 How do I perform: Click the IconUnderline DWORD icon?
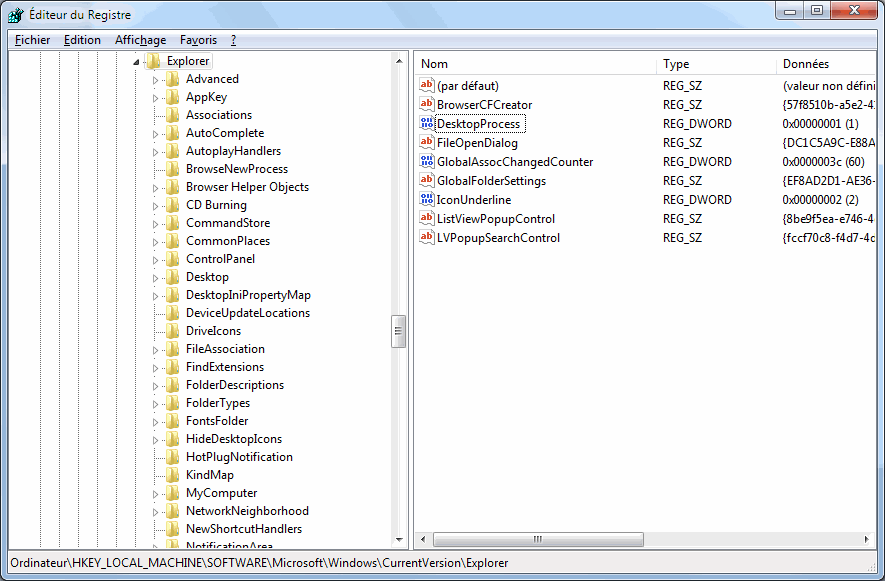(x=427, y=199)
